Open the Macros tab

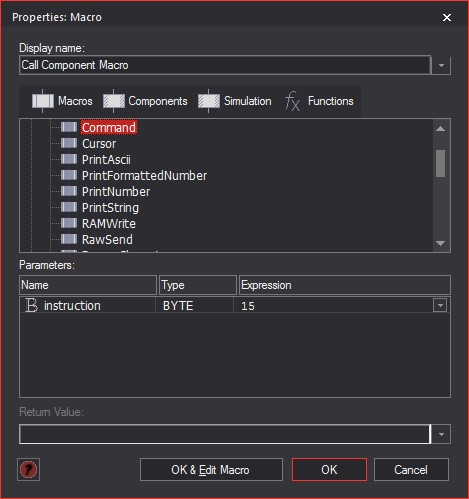pyautogui.click(x=62, y=101)
